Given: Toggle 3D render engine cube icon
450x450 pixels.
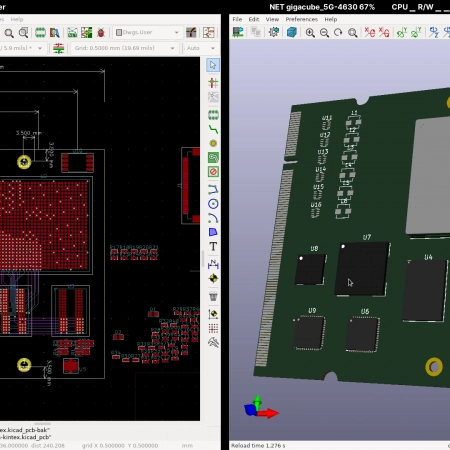Looking at the screenshot, I should 292,32.
